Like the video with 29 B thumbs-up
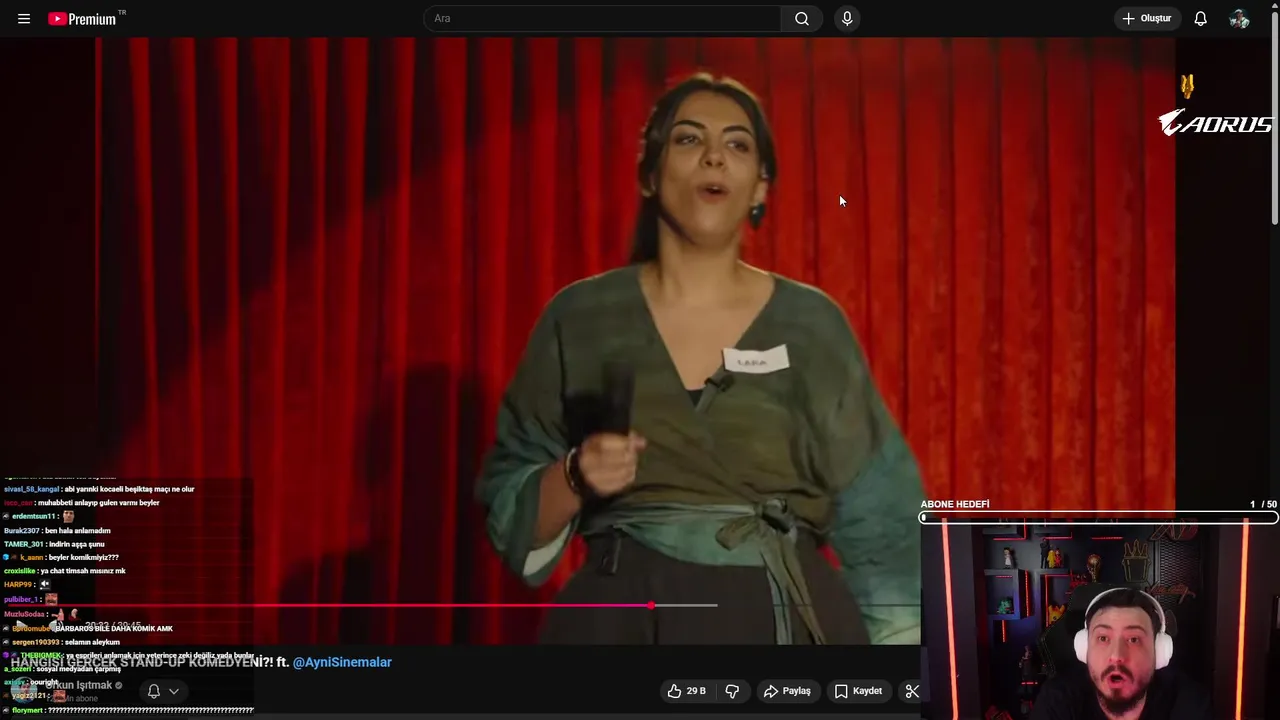The image size is (1280, 720). (687, 691)
